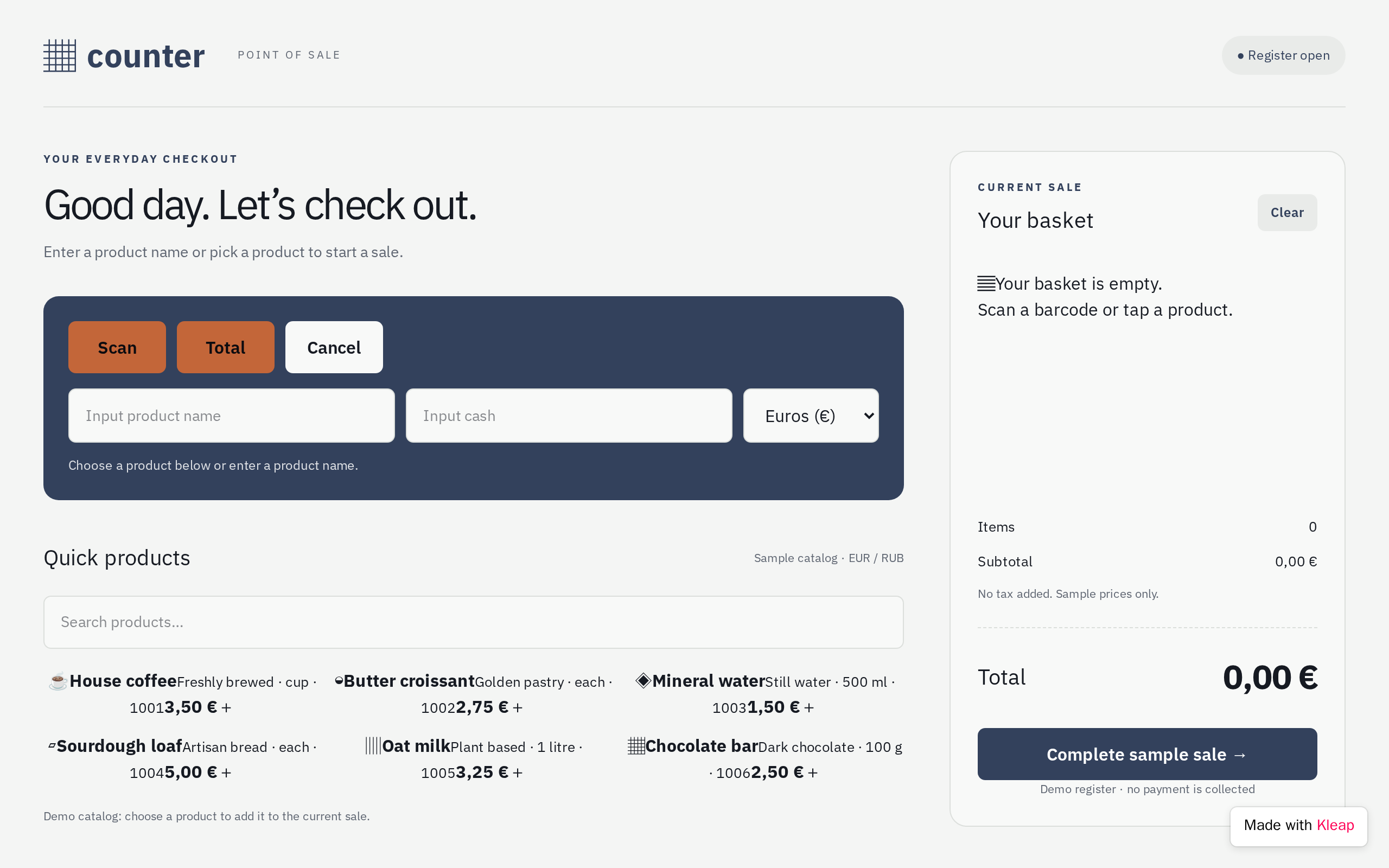Viewport: 1389px width, 868px height.
Task: Click the Oat milk barcode icon
Action: pyautogui.click(x=373, y=746)
